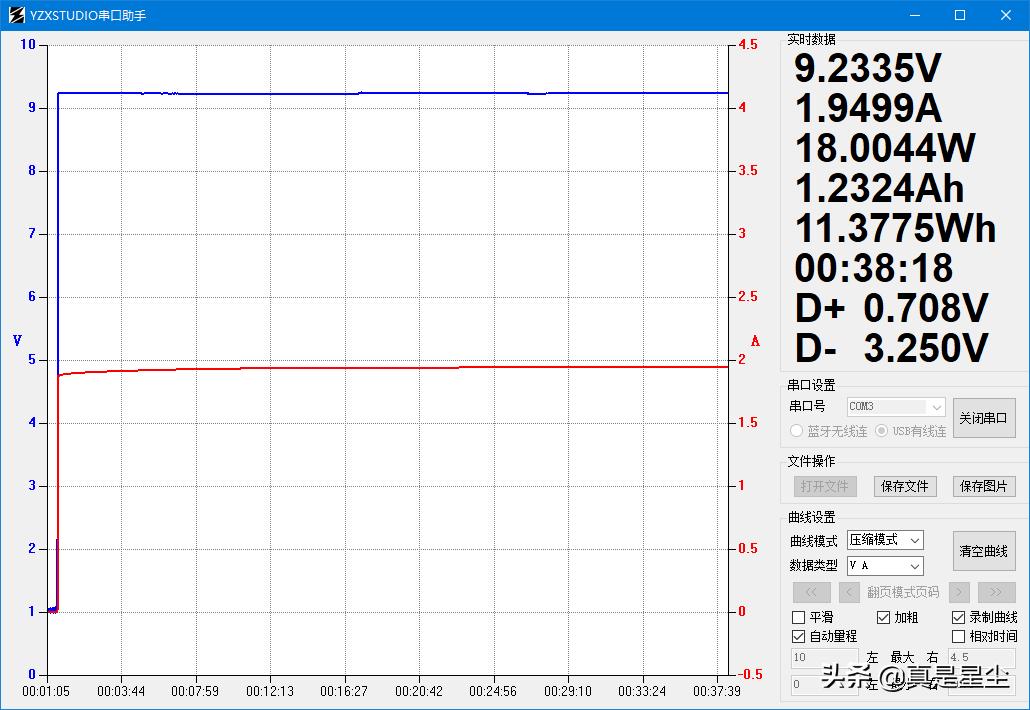The width and height of the screenshot is (1030, 710).
Task: Maximize the YZXSTUDIO window
Action: [x=960, y=15]
